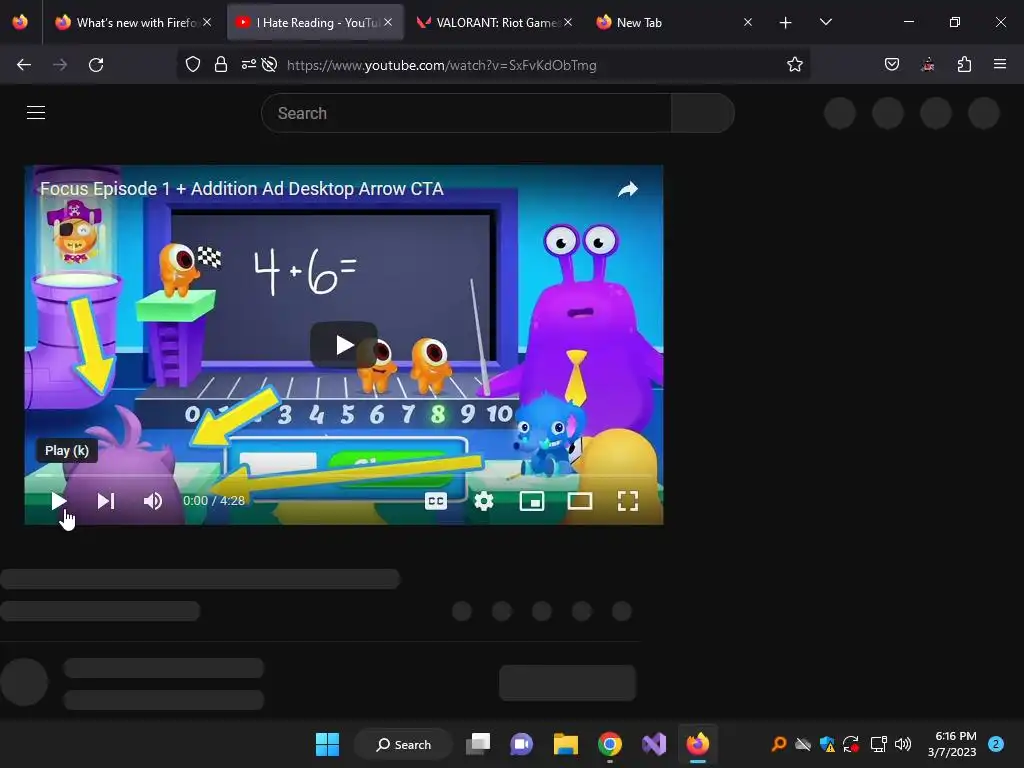The image size is (1024, 768).
Task: Open Visual Studio from taskbar
Action: (x=654, y=744)
